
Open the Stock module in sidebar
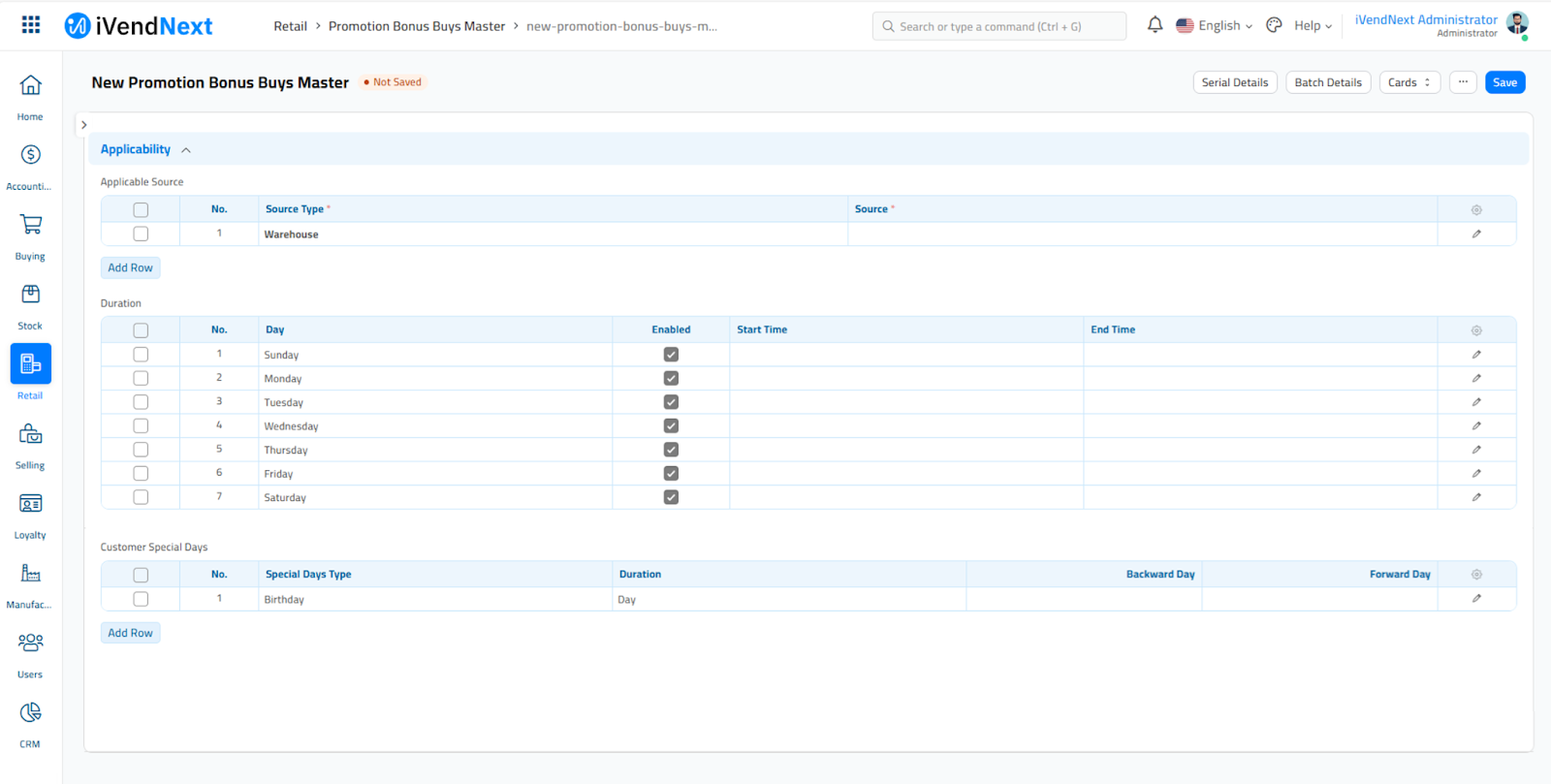[x=30, y=295]
